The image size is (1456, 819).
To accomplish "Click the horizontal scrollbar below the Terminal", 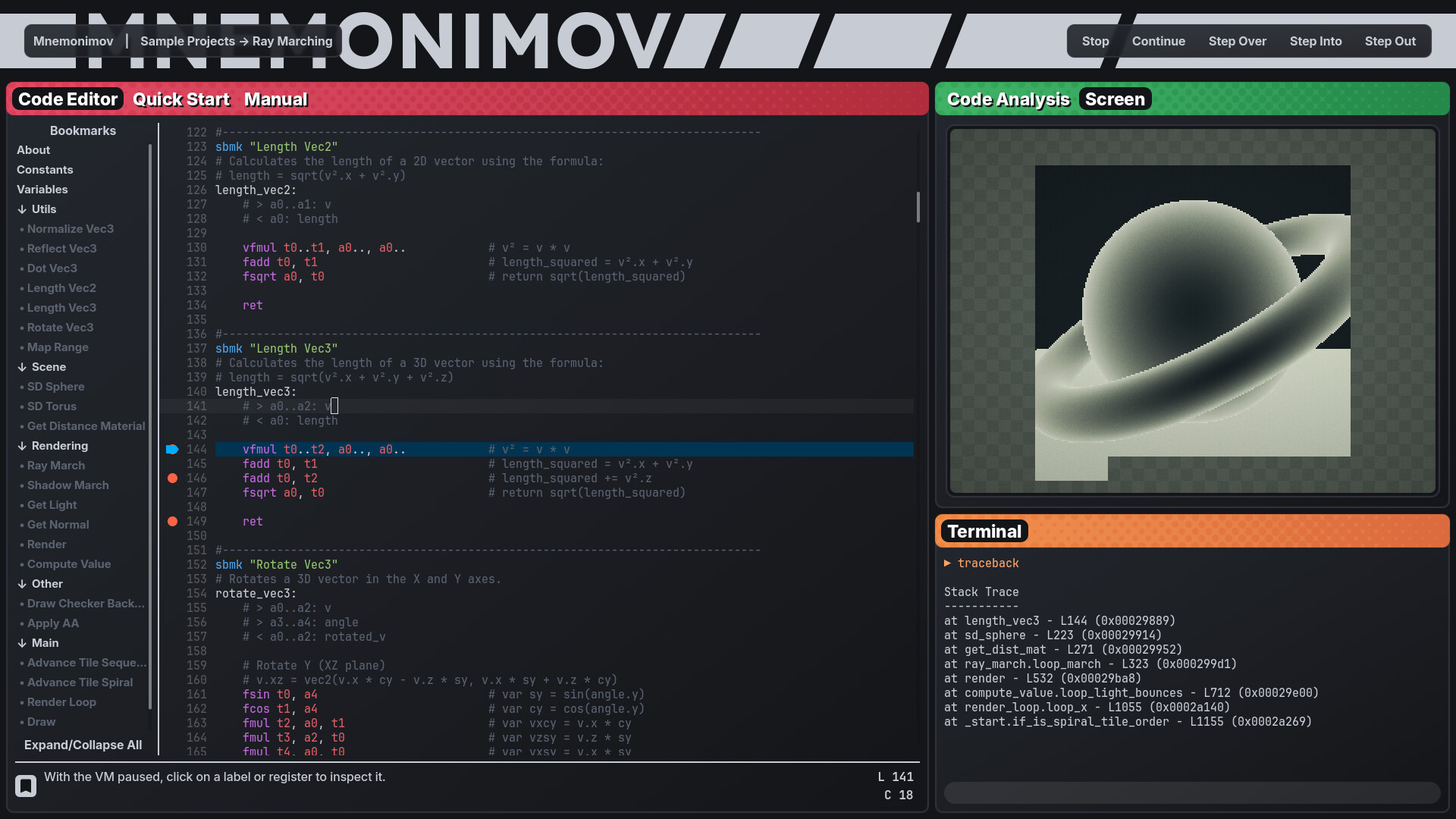I will point(1191,793).
